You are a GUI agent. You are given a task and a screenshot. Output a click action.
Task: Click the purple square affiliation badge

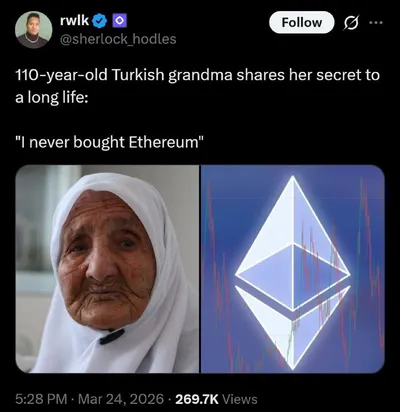119,21
